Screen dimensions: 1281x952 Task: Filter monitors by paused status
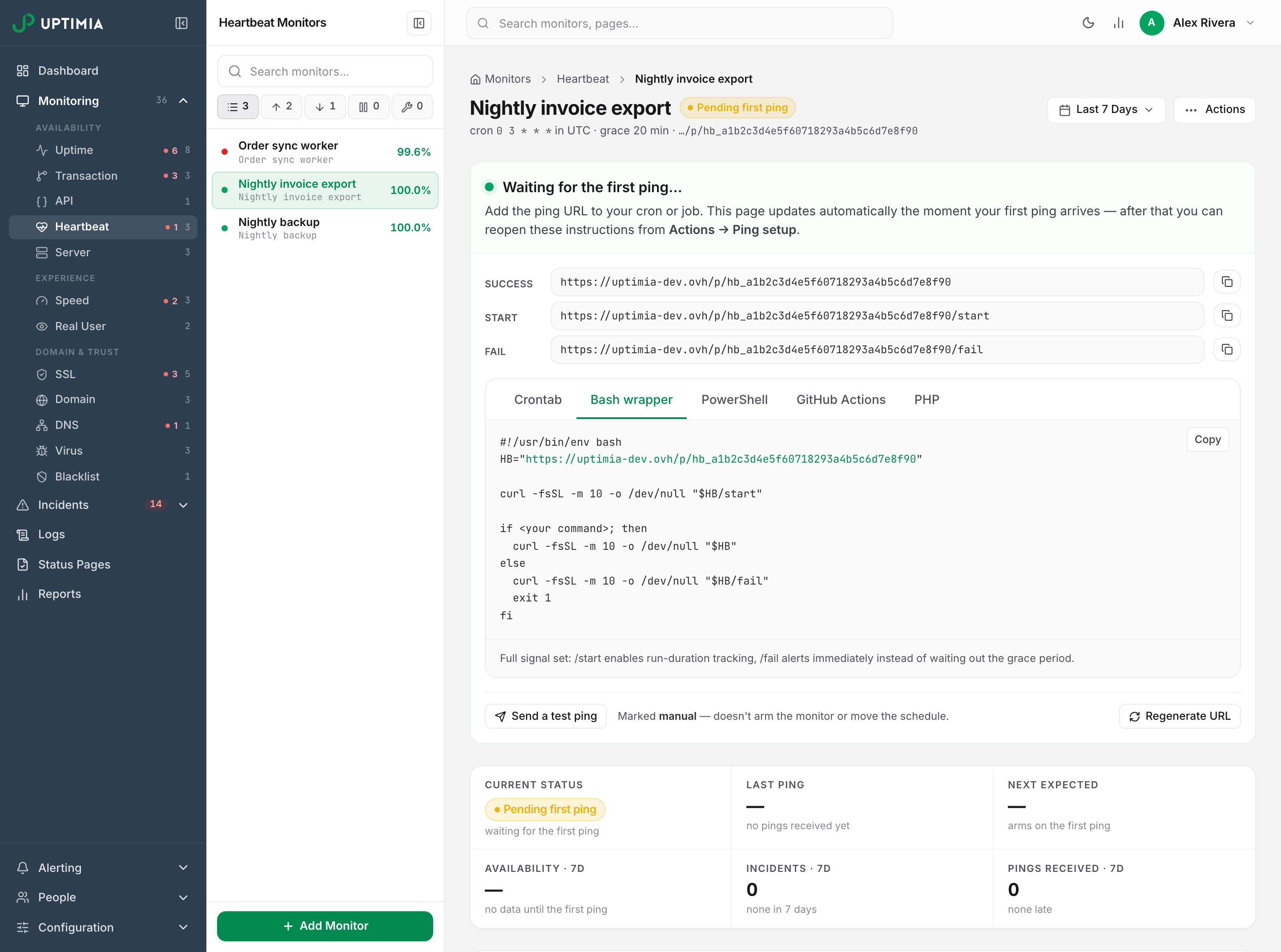pos(369,107)
